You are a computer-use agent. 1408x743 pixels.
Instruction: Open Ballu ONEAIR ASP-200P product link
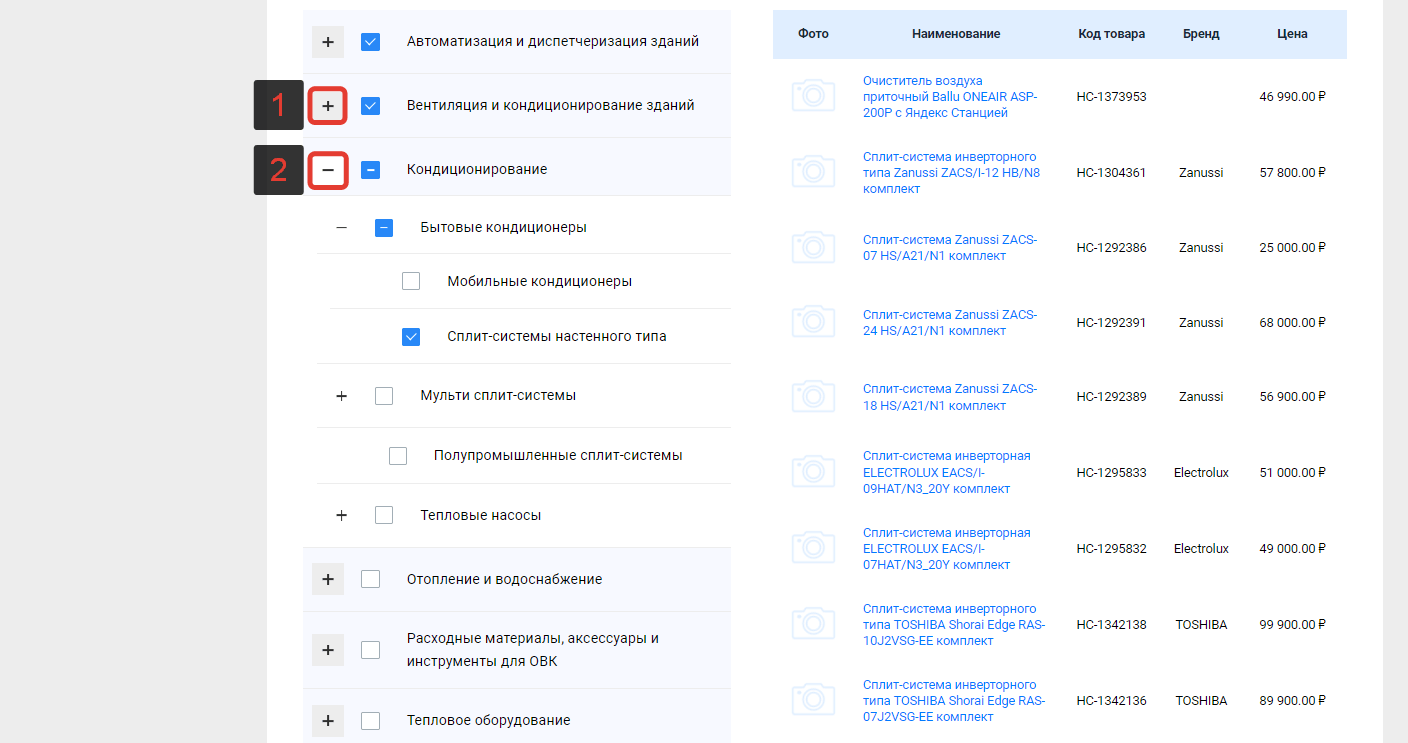[950, 97]
